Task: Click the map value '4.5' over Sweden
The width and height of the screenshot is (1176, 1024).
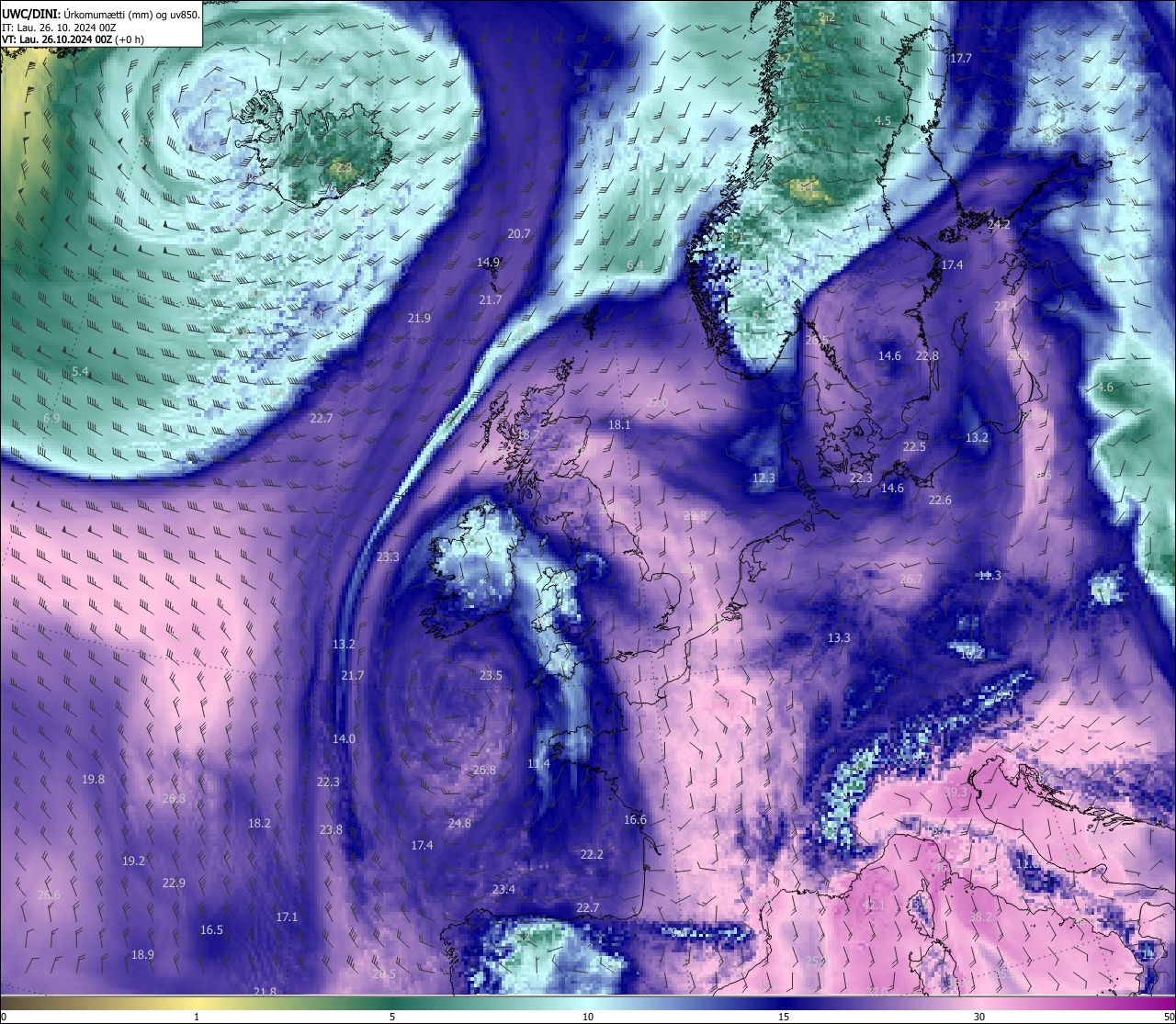Action: 882,121
